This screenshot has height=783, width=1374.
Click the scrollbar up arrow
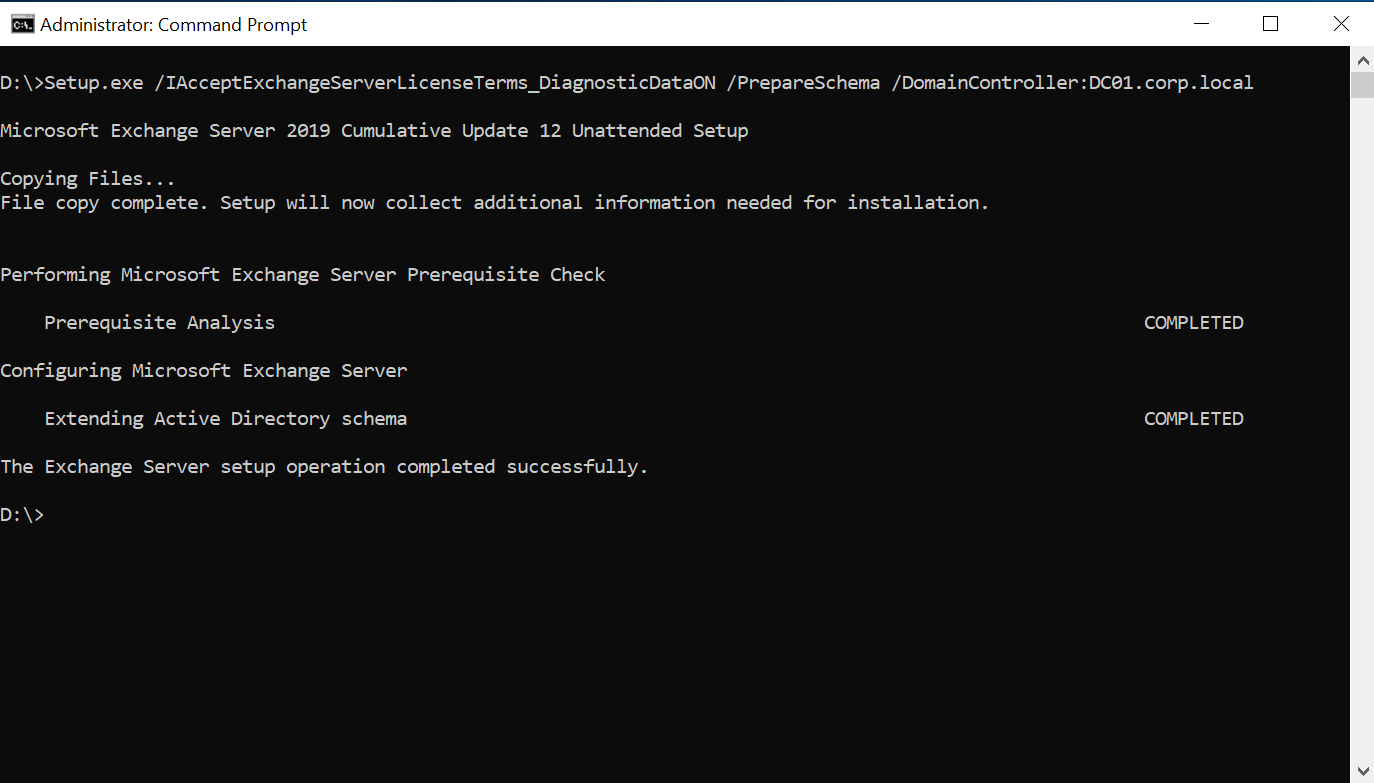pos(1363,59)
